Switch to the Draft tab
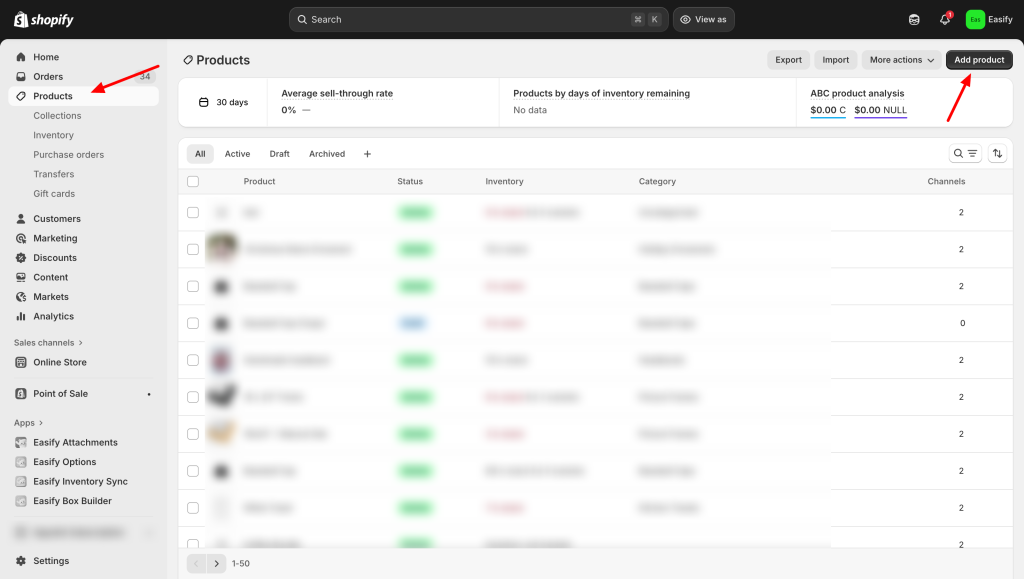Viewport: 1024px width, 579px height. pos(279,154)
